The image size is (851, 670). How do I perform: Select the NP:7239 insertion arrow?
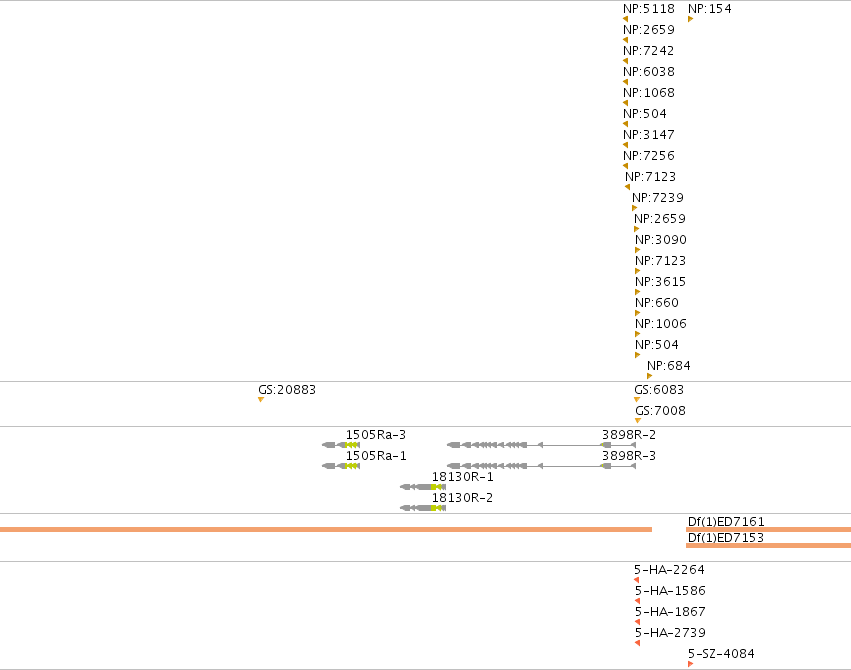point(634,208)
